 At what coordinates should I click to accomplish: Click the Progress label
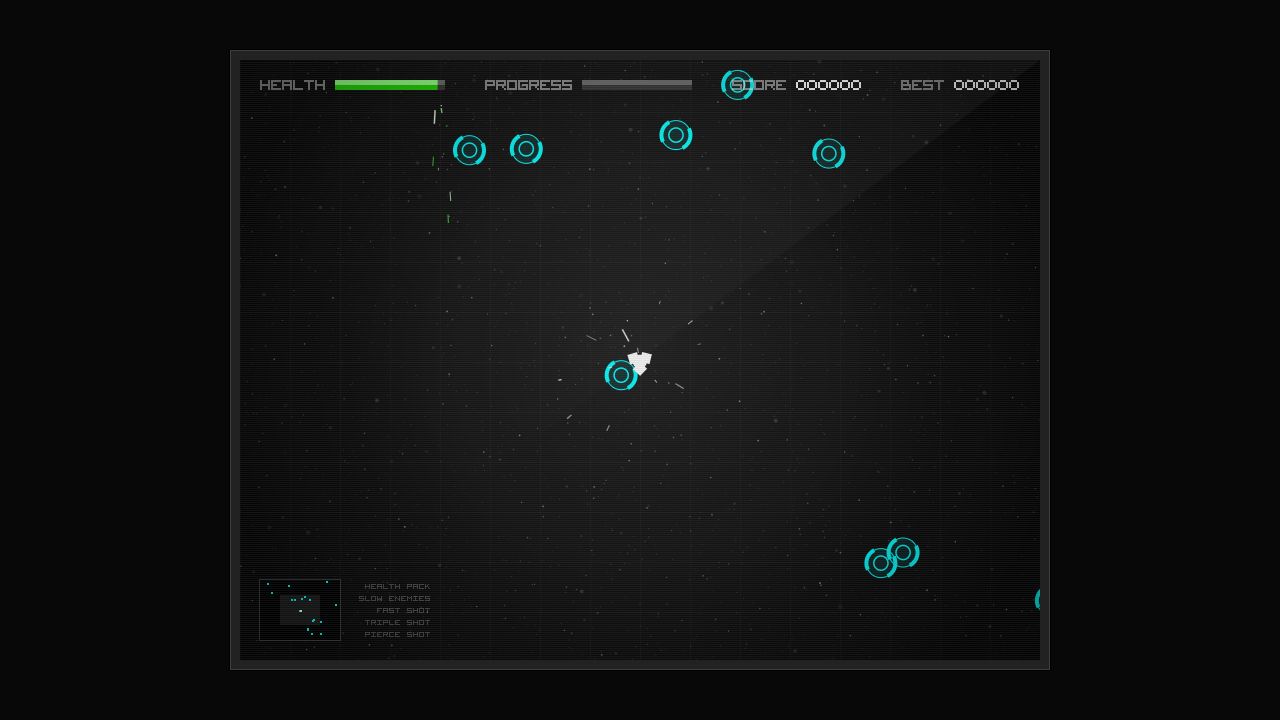point(528,85)
